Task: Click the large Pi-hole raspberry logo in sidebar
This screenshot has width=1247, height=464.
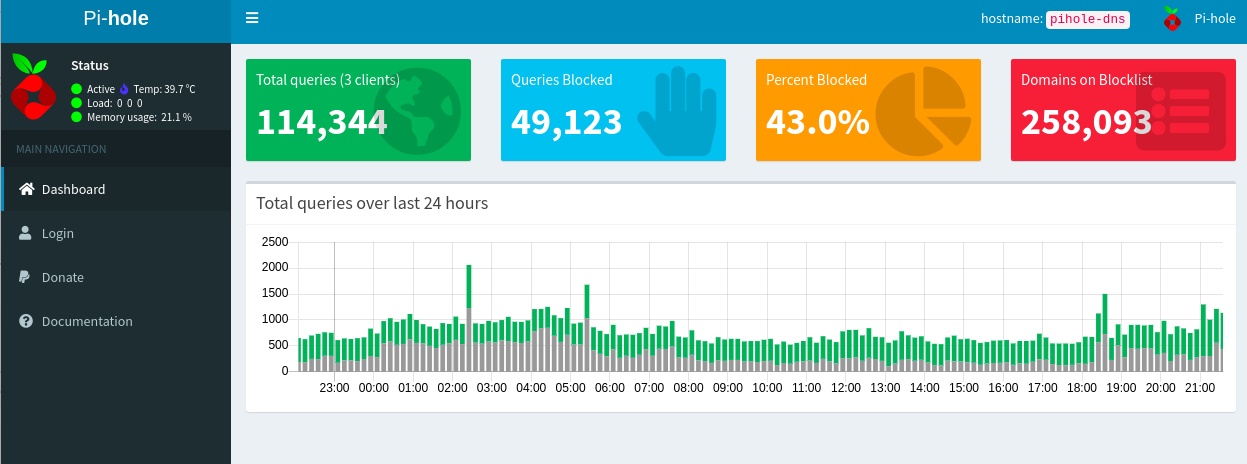Action: coord(33,88)
